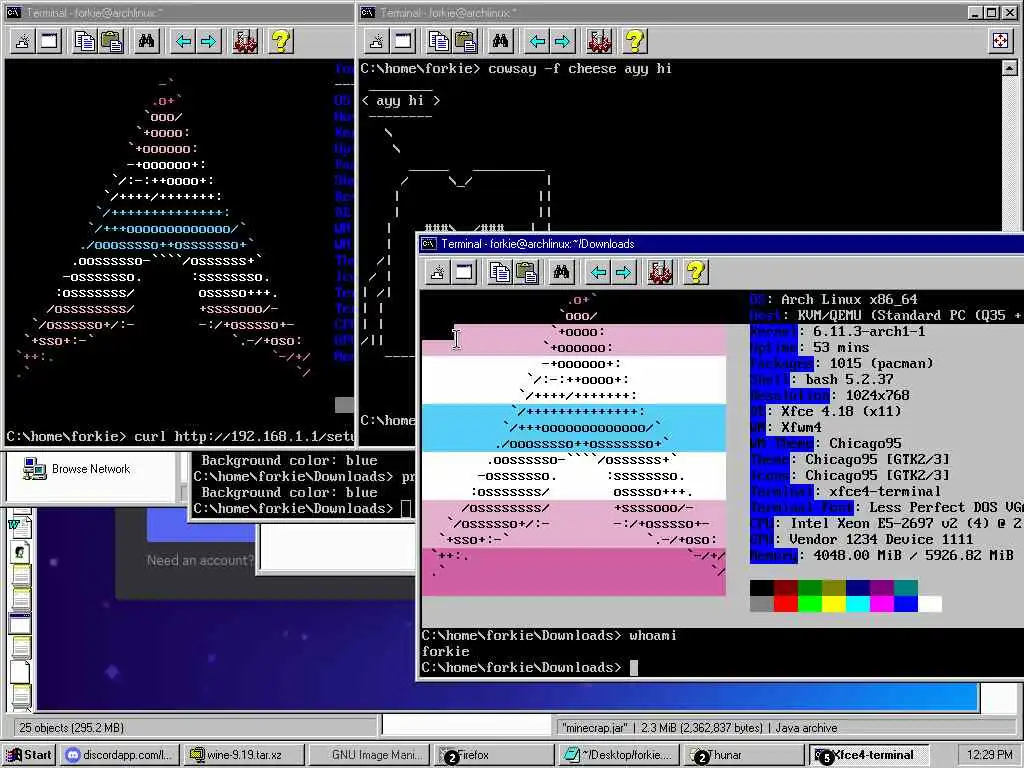Copy selection in the left neofetch terminal toolbar

click(x=85, y=41)
